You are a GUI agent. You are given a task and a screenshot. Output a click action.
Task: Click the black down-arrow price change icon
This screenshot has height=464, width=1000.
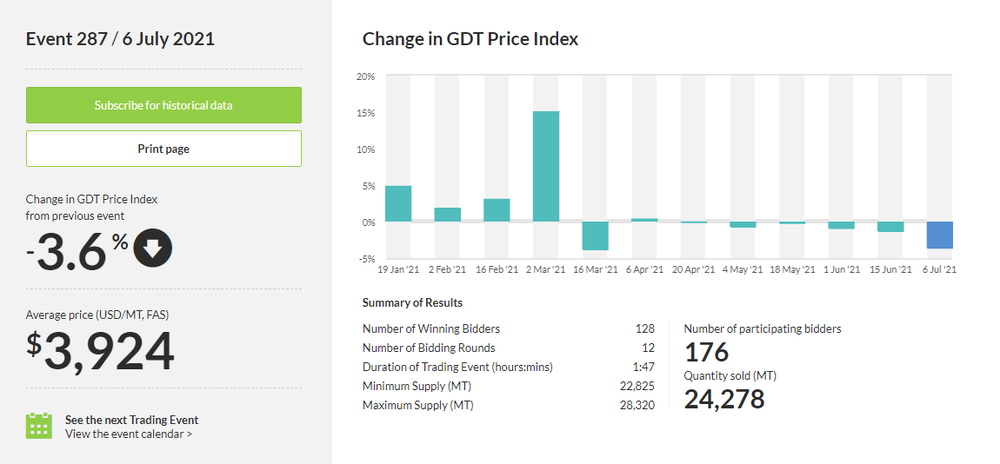pyautogui.click(x=153, y=250)
